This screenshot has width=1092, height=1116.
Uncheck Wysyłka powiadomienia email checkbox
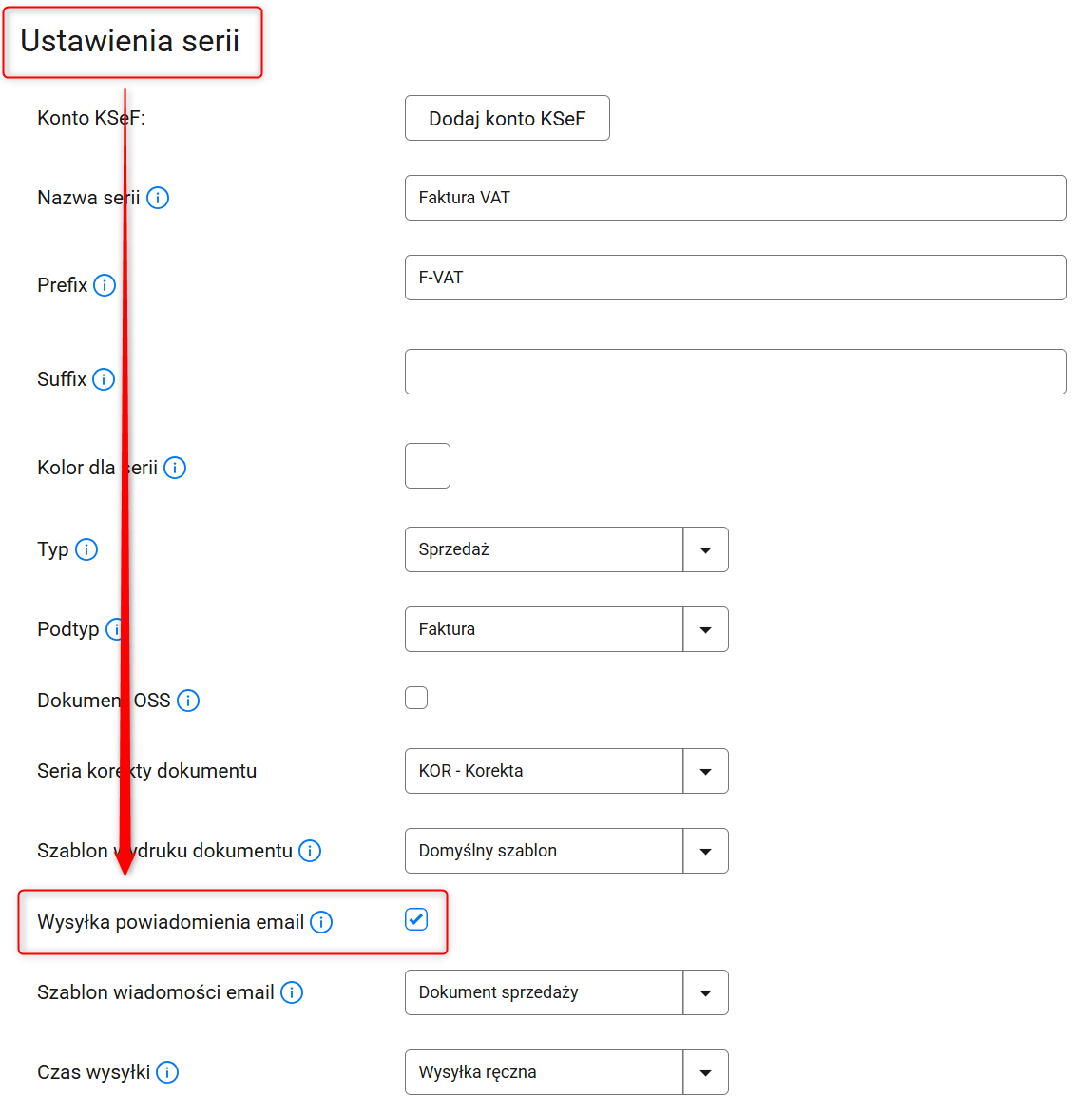(416, 919)
